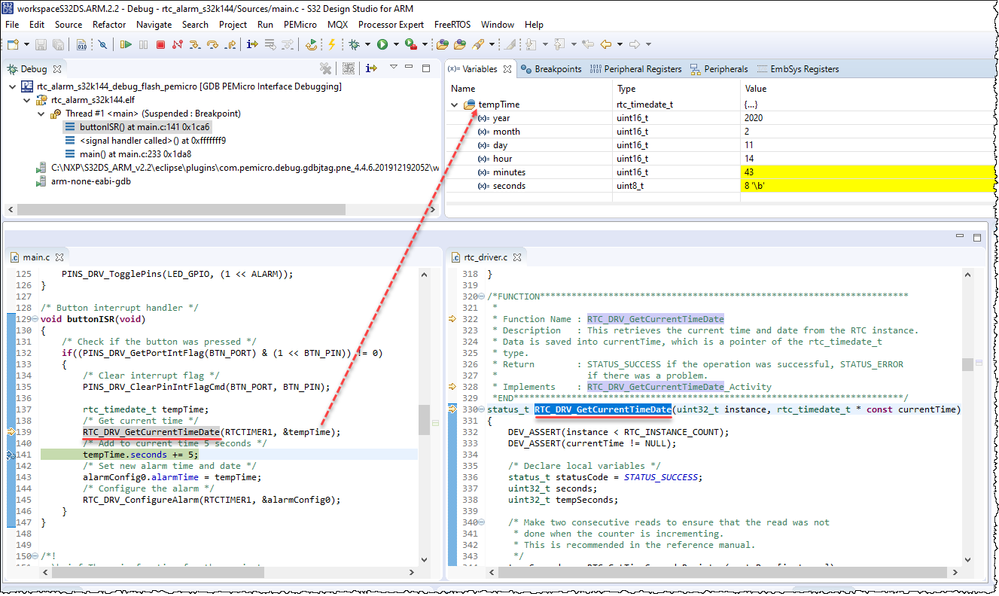This screenshot has width=999, height=596.
Task: Click the red Terminate icon
Action: pos(160,44)
